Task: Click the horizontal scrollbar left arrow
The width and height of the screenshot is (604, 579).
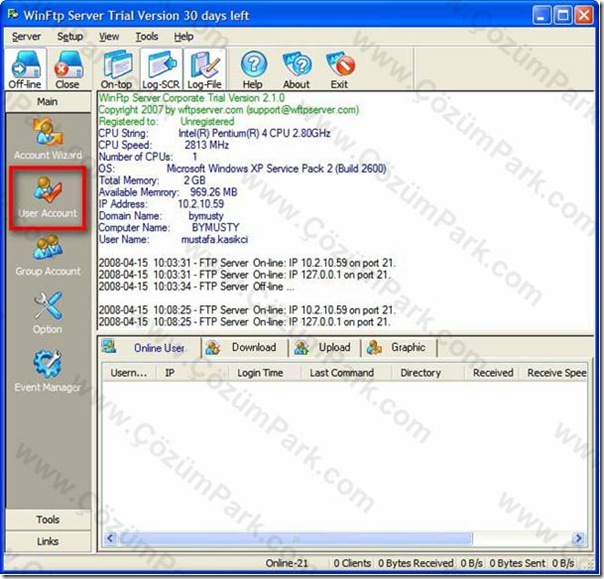Action: point(110,538)
